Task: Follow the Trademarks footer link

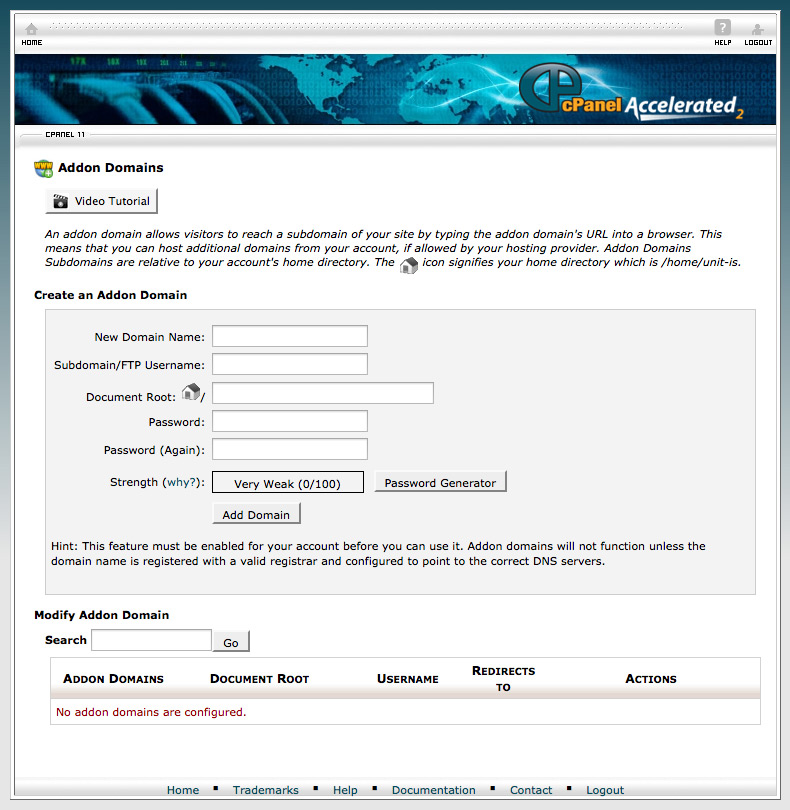Action: (x=265, y=790)
